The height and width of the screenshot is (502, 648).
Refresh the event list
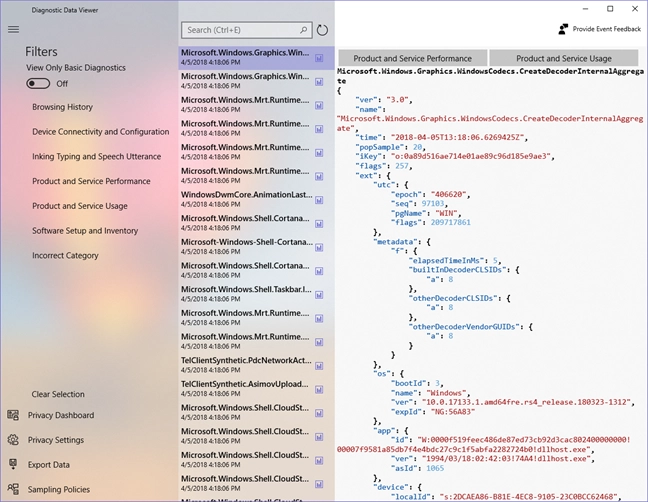[x=322, y=30]
